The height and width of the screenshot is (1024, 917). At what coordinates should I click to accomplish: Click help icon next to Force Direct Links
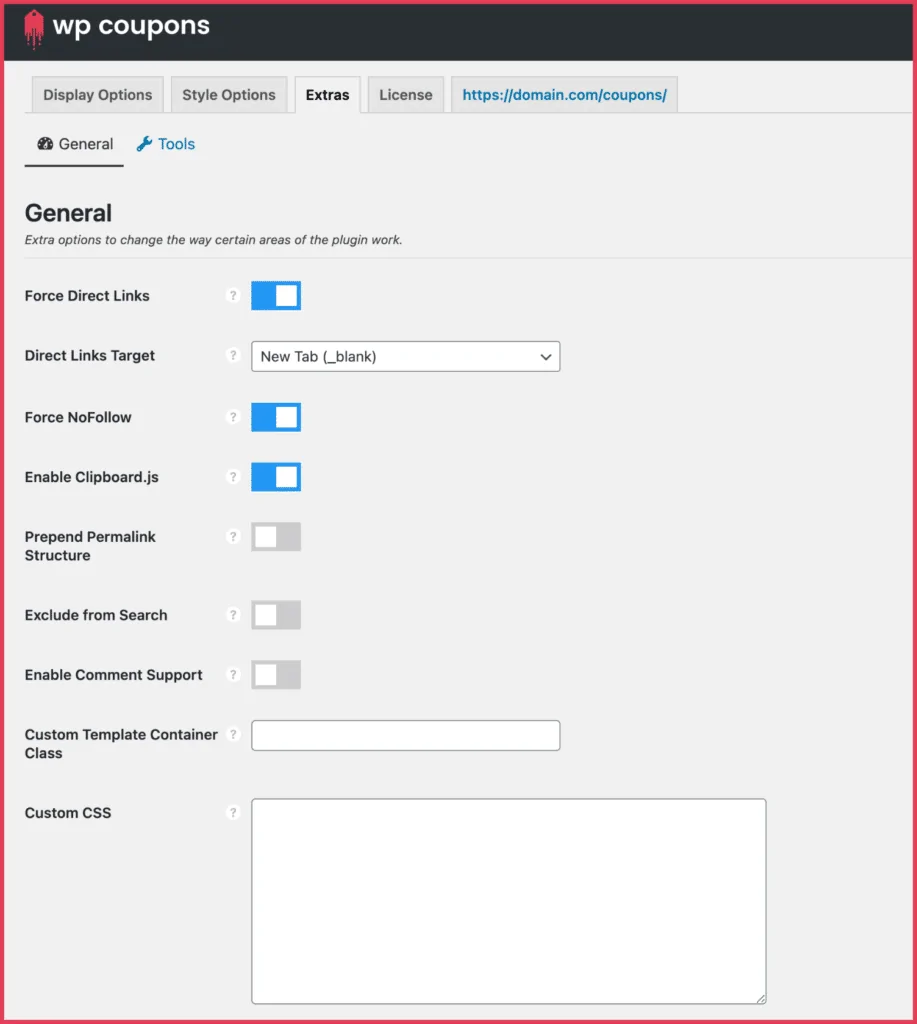(x=233, y=296)
